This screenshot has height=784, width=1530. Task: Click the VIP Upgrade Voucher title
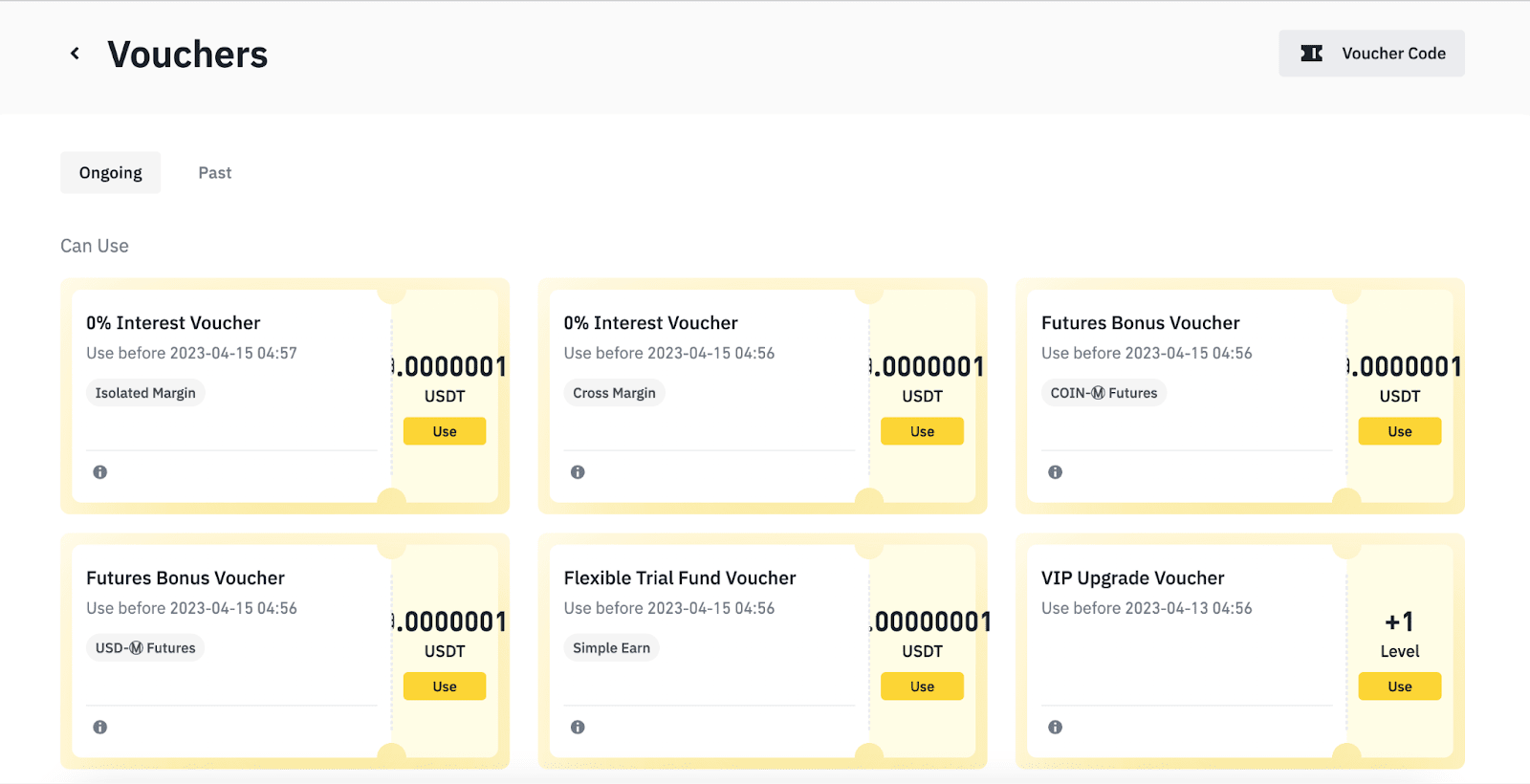pyautogui.click(x=1132, y=578)
